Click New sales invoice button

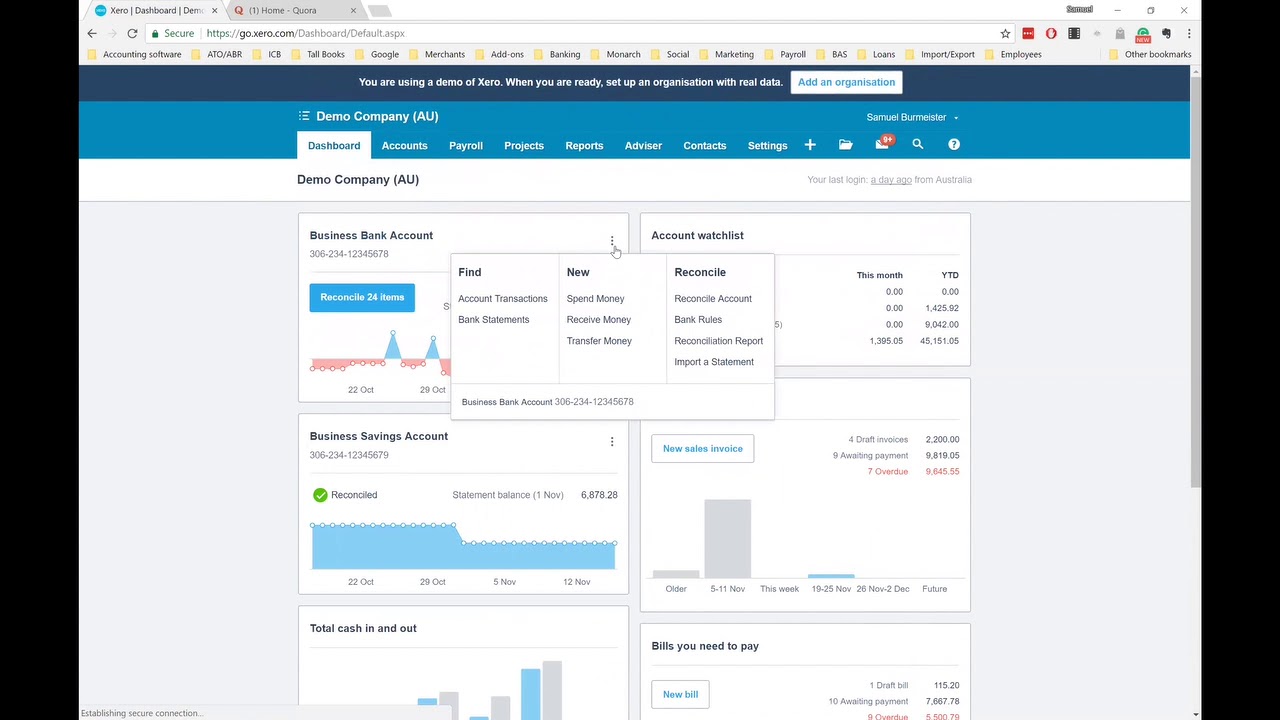(x=703, y=449)
